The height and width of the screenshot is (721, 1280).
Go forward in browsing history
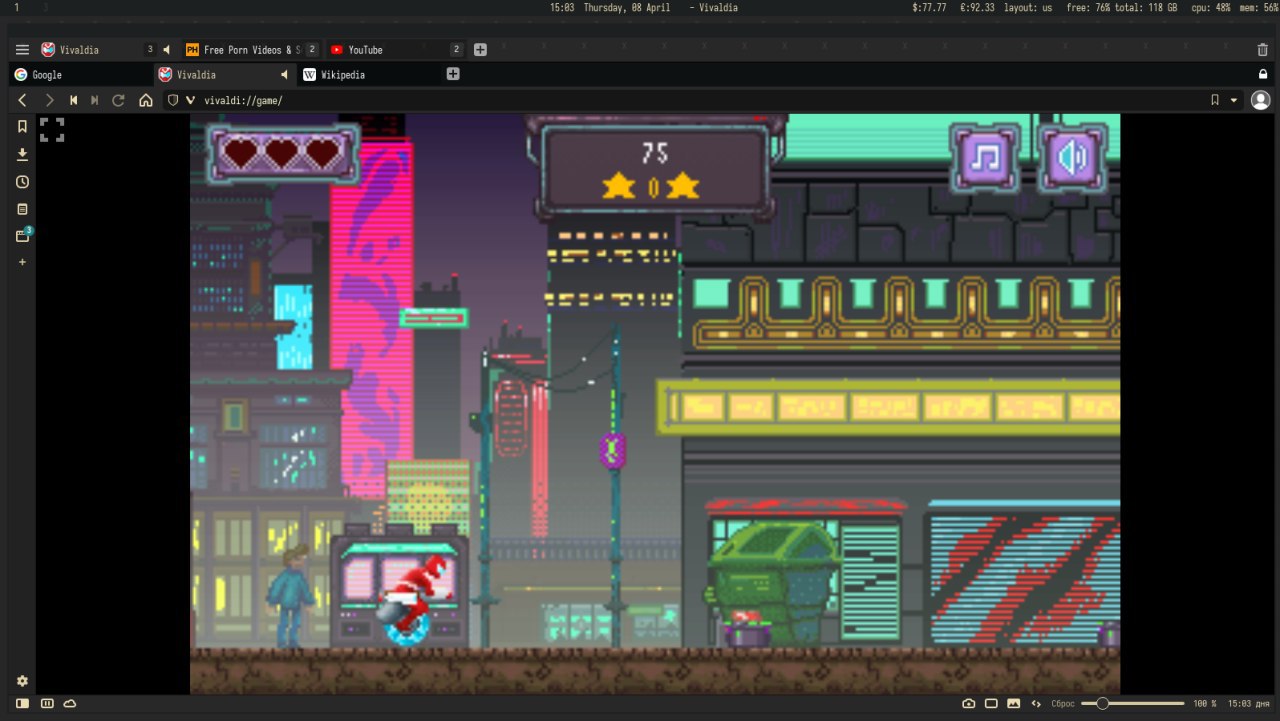point(49,100)
